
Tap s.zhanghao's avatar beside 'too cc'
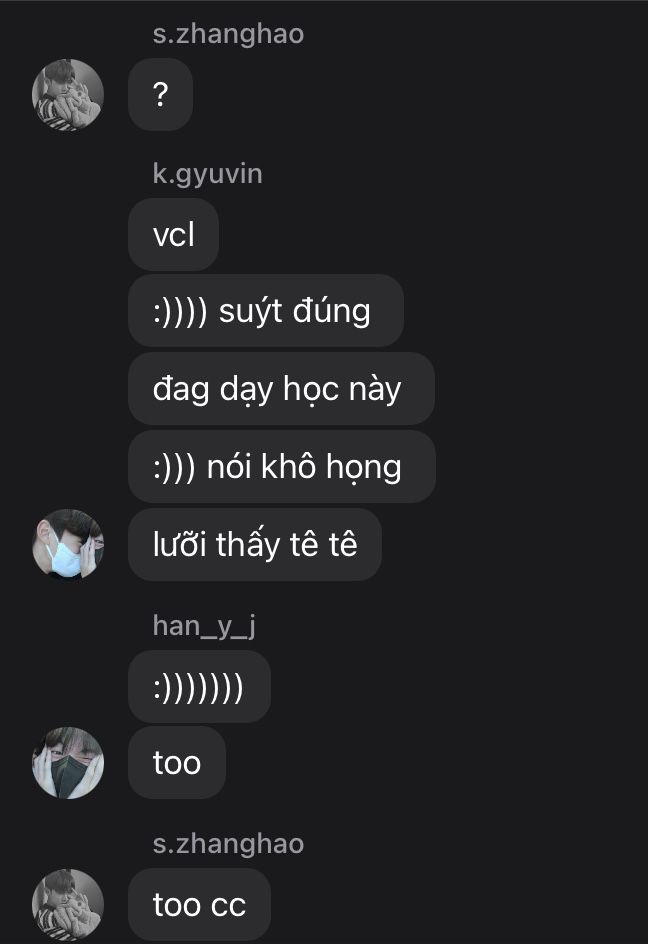tap(67, 904)
